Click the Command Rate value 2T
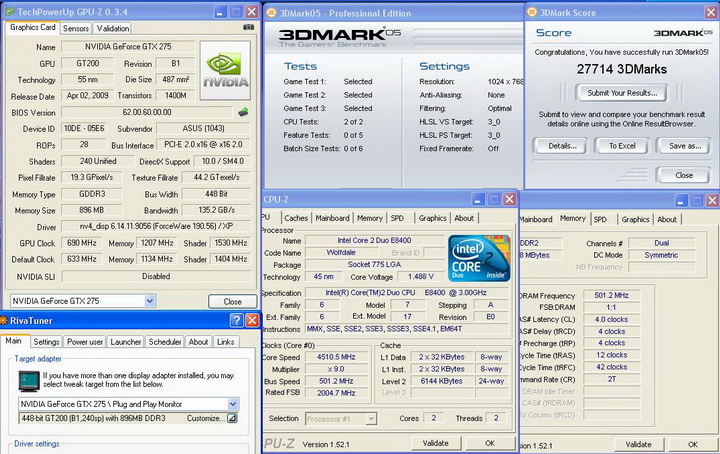 (x=611, y=379)
